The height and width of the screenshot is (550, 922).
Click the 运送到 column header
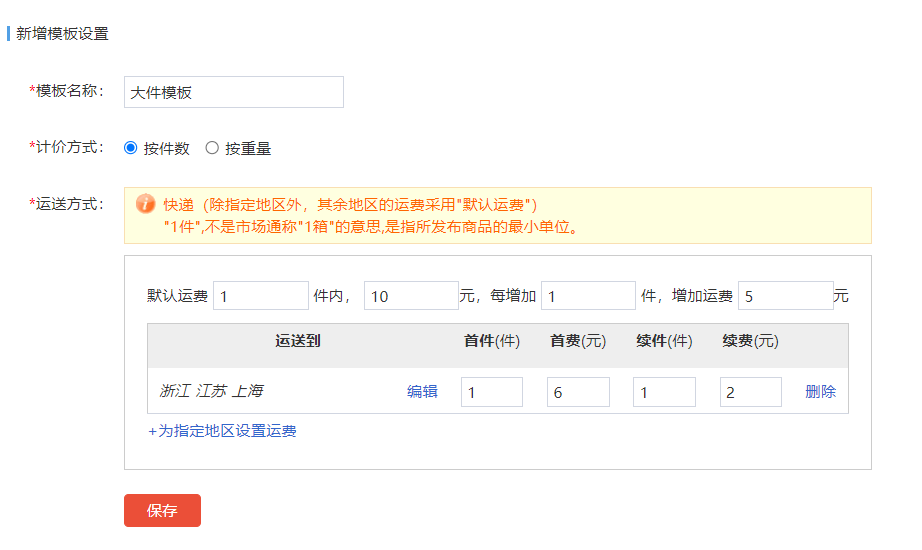click(x=298, y=341)
